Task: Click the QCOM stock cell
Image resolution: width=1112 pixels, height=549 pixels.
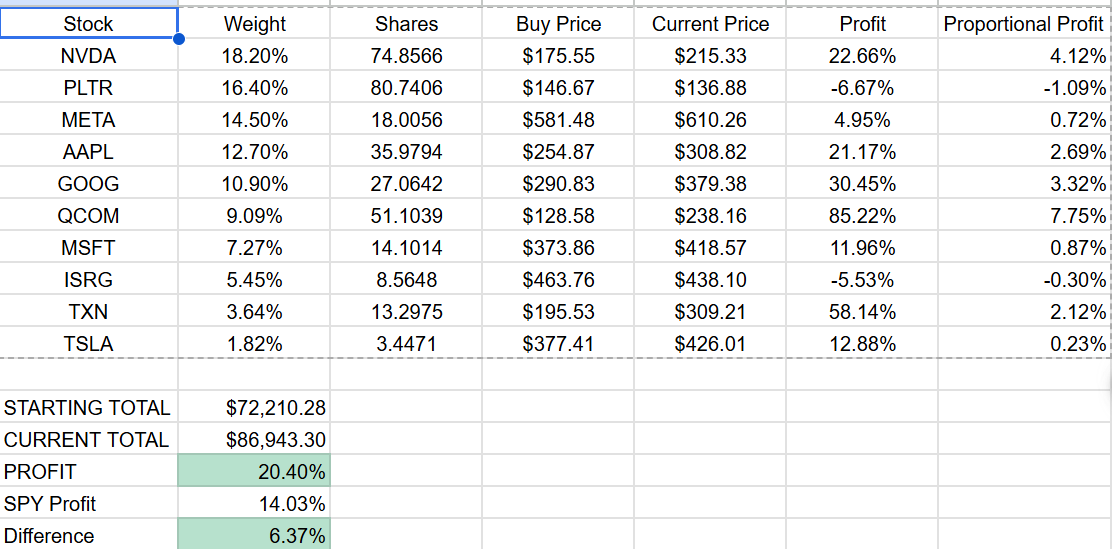Action: coord(89,216)
